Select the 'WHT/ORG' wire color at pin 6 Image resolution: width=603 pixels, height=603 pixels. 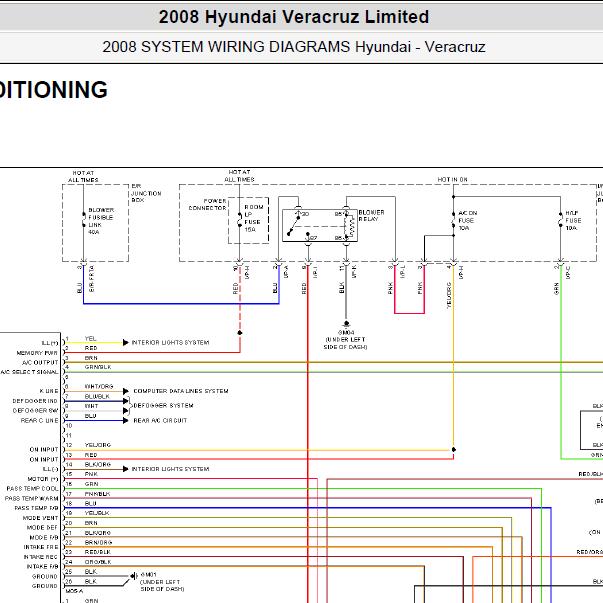99,386
